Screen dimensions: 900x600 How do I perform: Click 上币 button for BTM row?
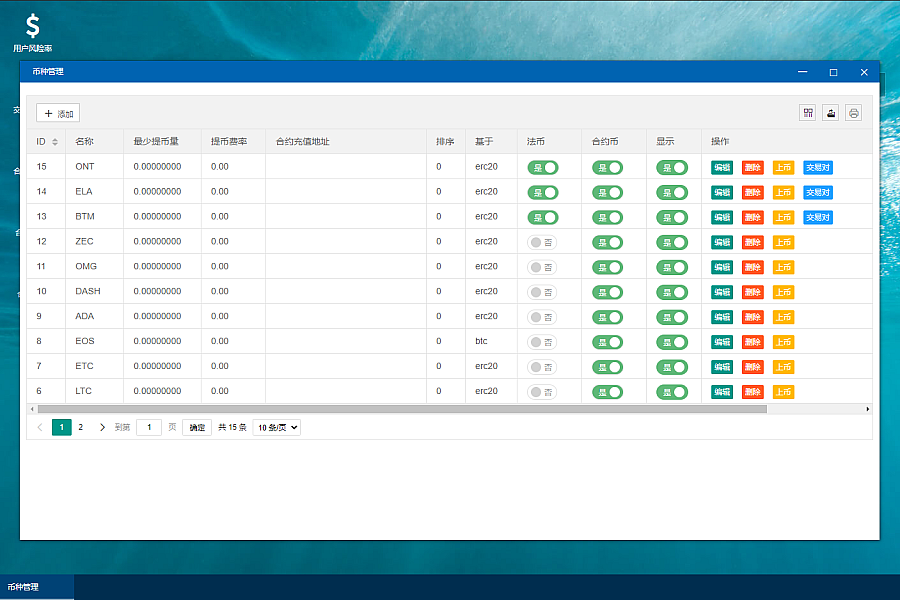783,218
